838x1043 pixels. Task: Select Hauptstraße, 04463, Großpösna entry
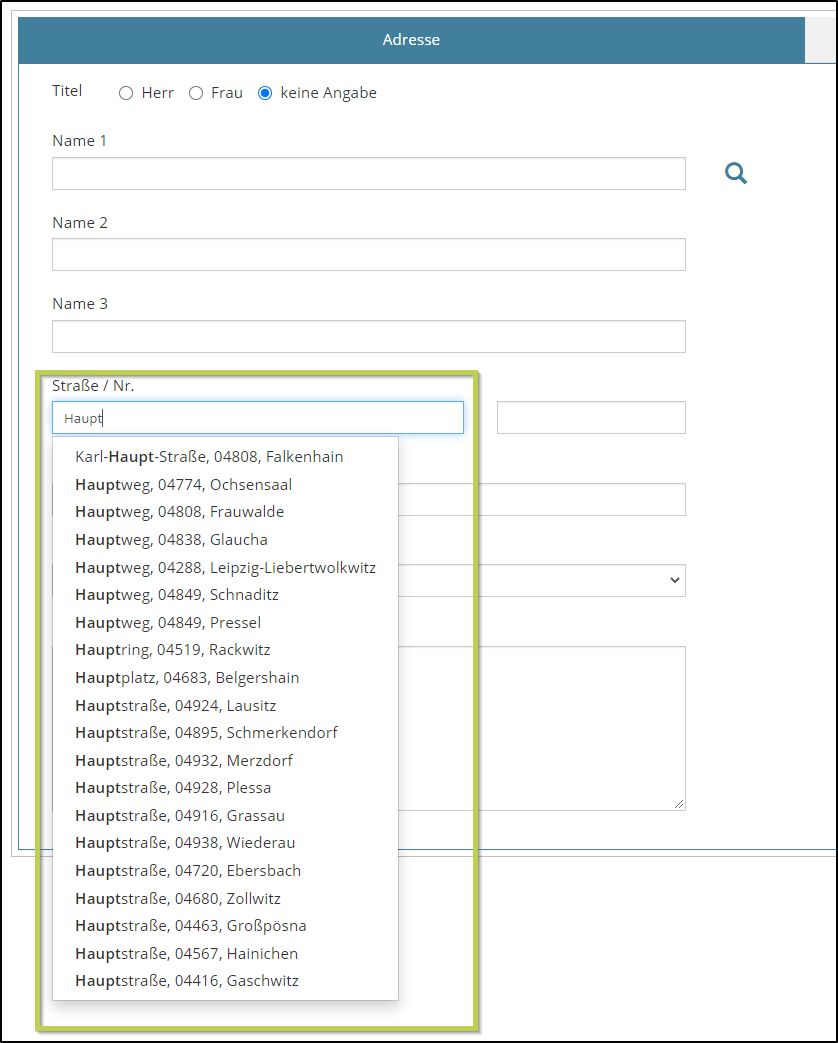190,926
